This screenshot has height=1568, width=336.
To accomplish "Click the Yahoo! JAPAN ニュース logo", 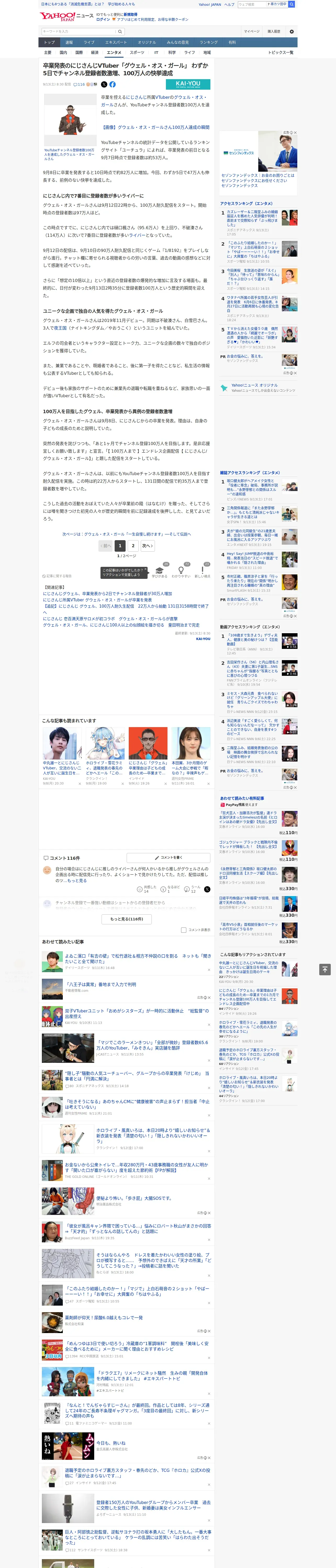I will pyautogui.click(x=66, y=16).
